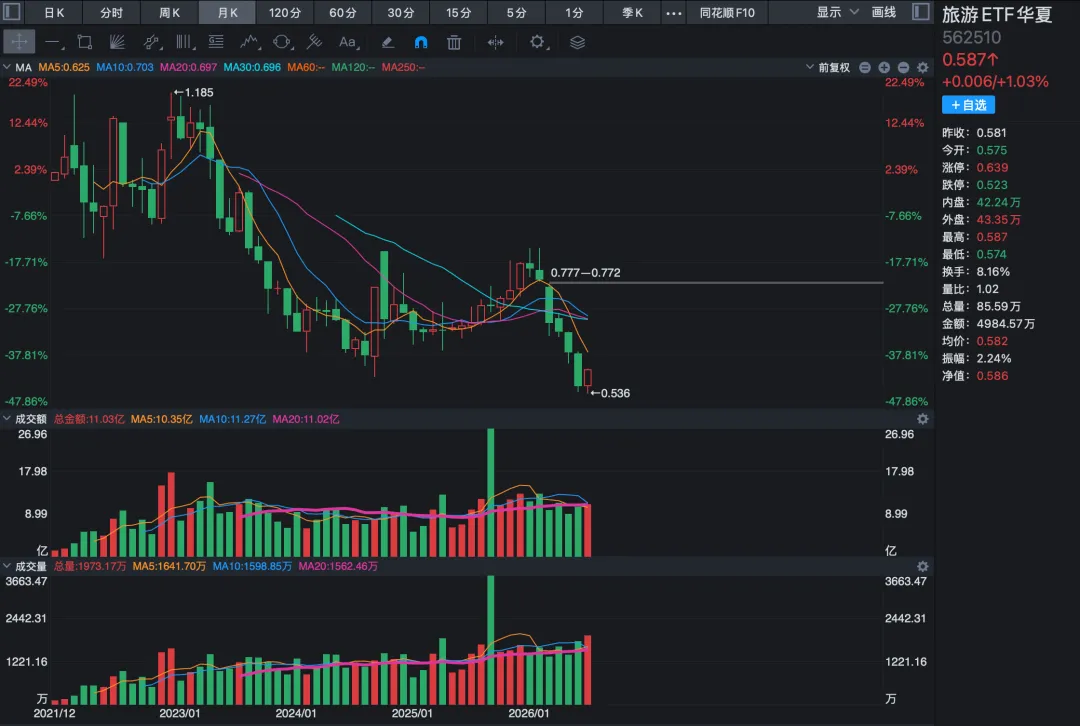Click the minus zoom-out chart icon
This screenshot has width=1080, height=726.
pos(903,68)
